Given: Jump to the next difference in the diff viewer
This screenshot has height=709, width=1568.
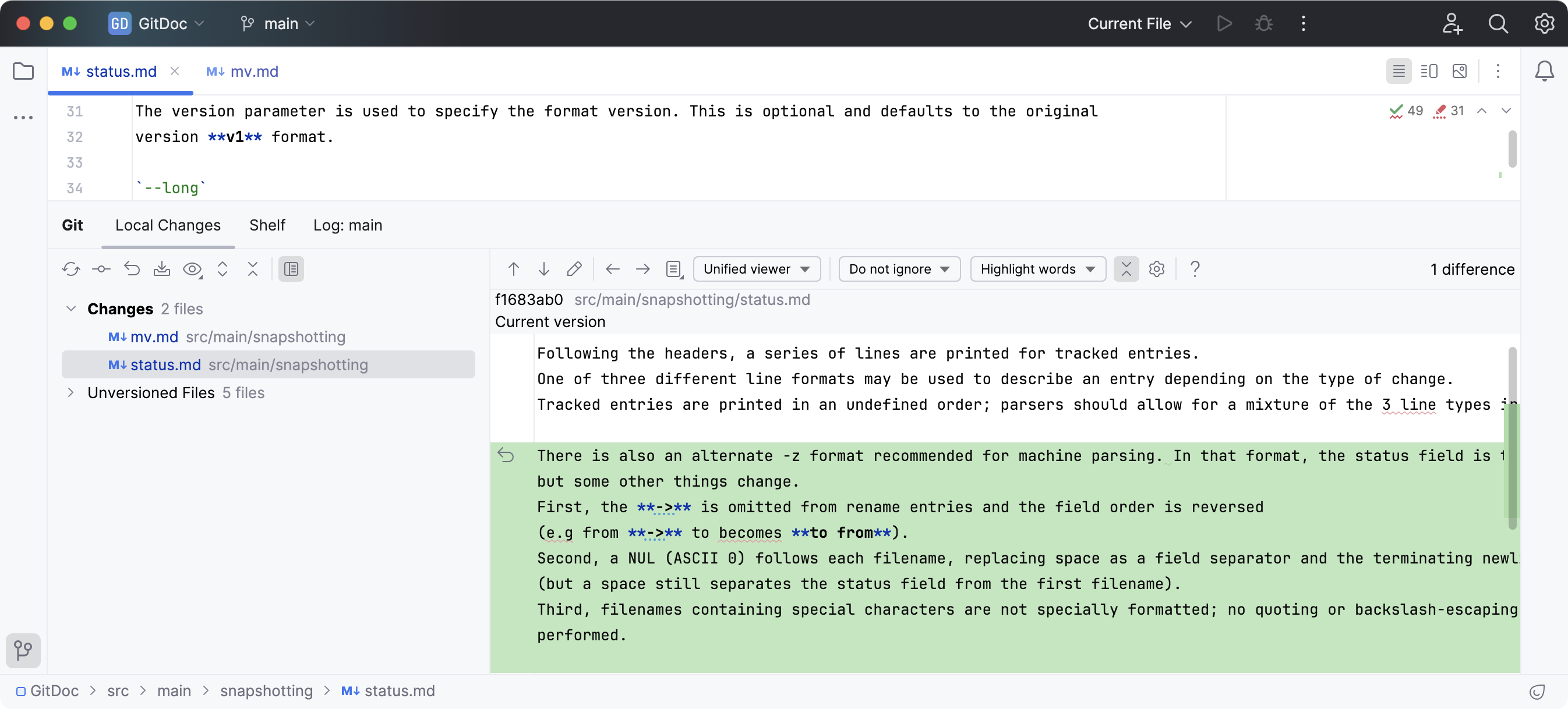Looking at the screenshot, I should point(543,269).
